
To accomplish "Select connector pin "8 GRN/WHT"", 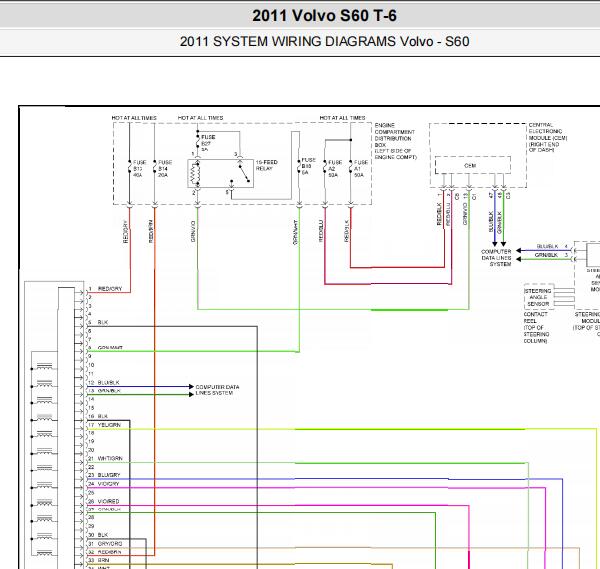I will pos(106,348).
